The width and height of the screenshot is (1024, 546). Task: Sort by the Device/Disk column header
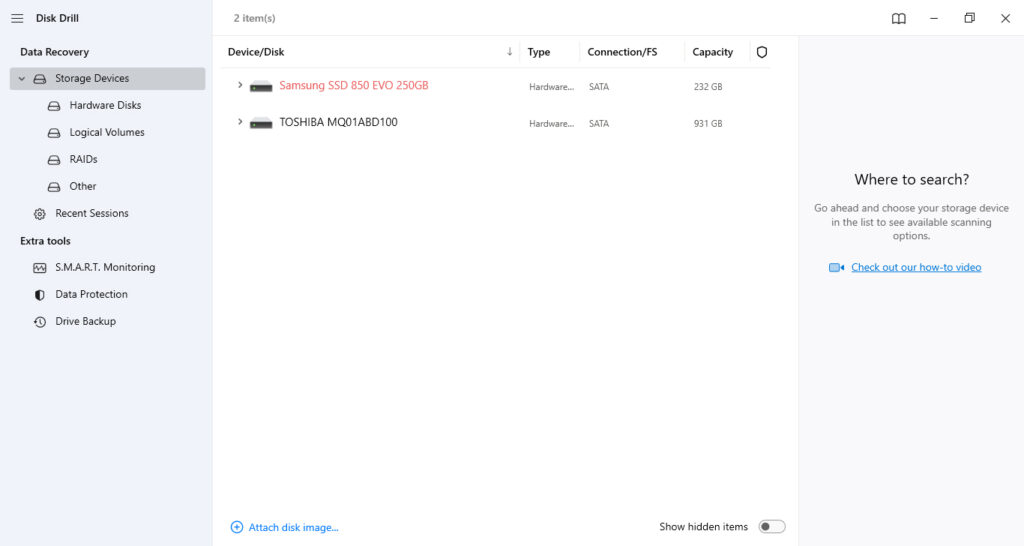coord(256,52)
